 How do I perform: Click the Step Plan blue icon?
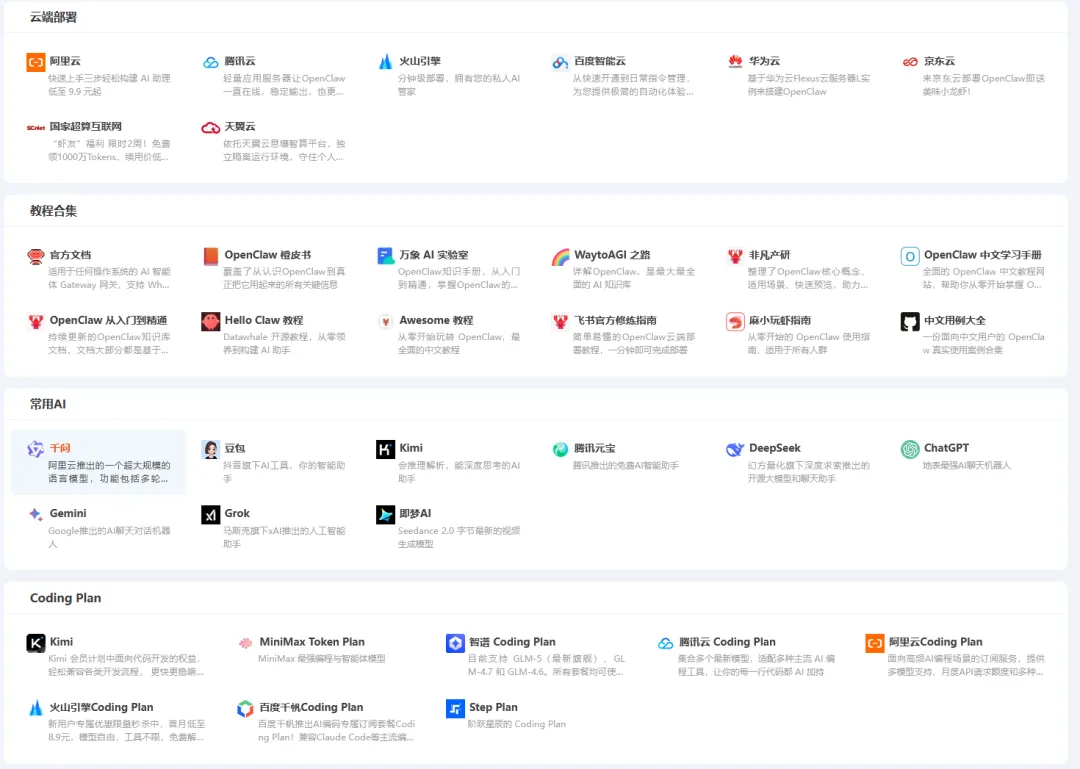(x=455, y=708)
